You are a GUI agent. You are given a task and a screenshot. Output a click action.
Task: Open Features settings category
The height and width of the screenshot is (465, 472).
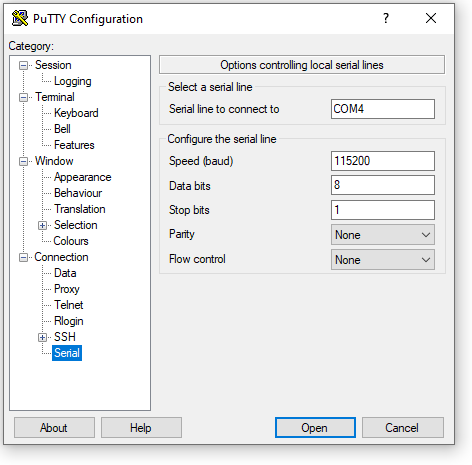[x=74, y=145]
